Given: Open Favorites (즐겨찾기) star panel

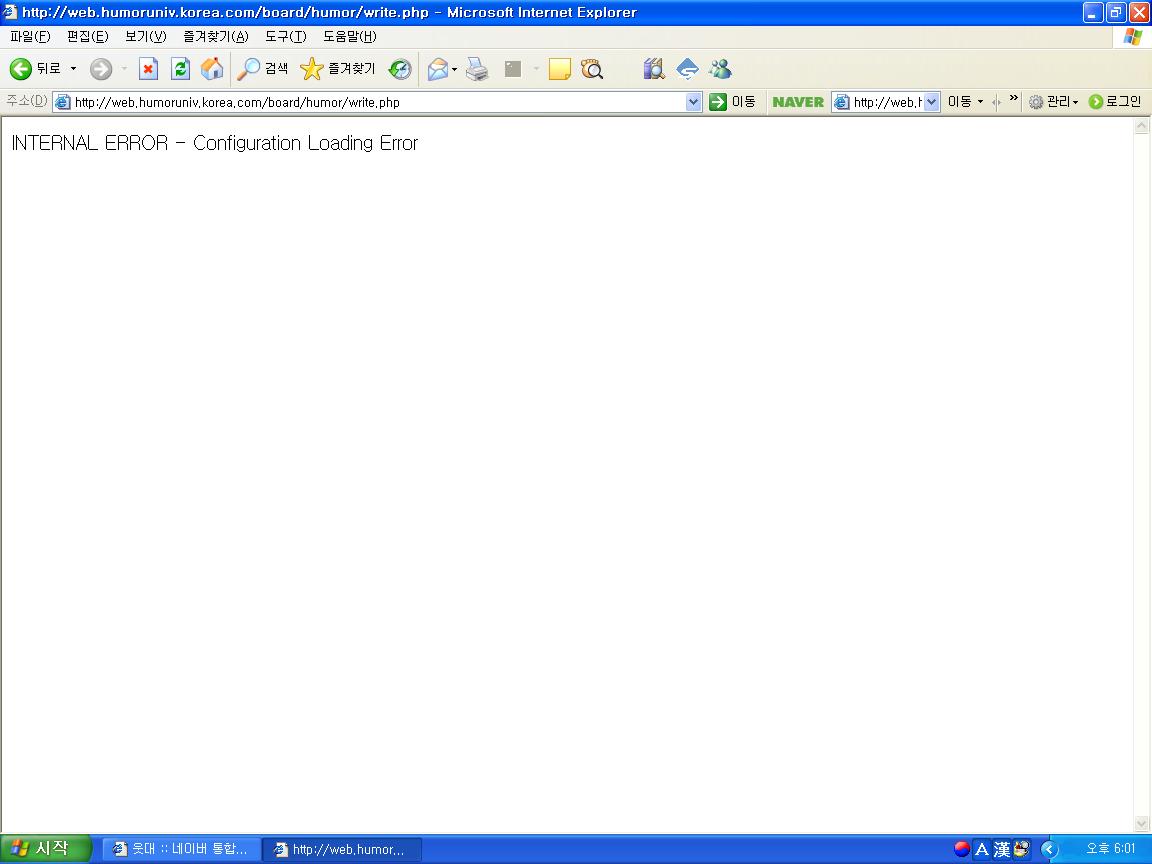Looking at the screenshot, I should click(x=338, y=69).
